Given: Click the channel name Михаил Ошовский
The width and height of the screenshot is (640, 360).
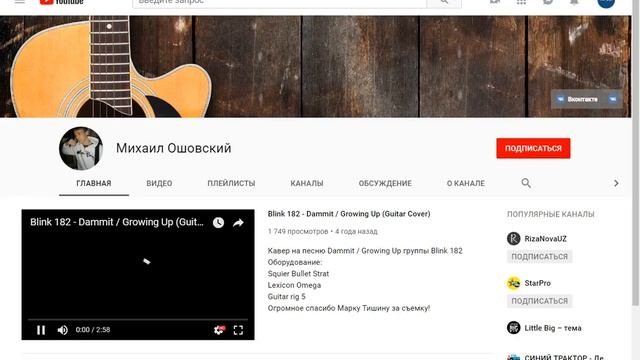Looking at the screenshot, I should (x=173, y=148).
